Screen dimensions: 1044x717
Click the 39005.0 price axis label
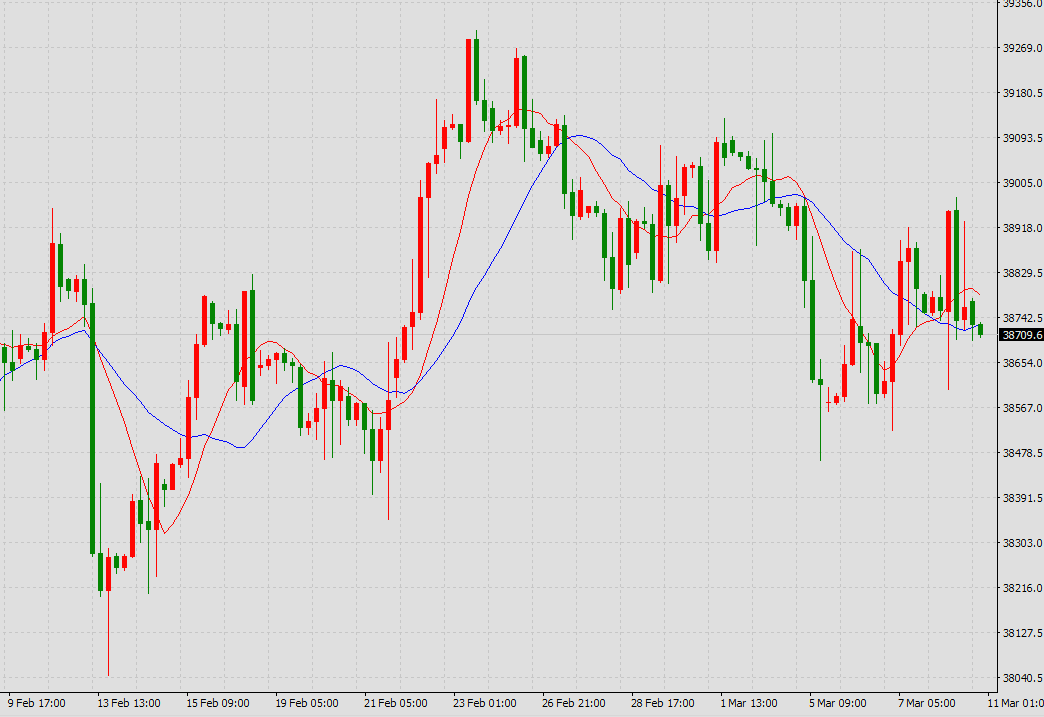click(x=1022, y=183)
